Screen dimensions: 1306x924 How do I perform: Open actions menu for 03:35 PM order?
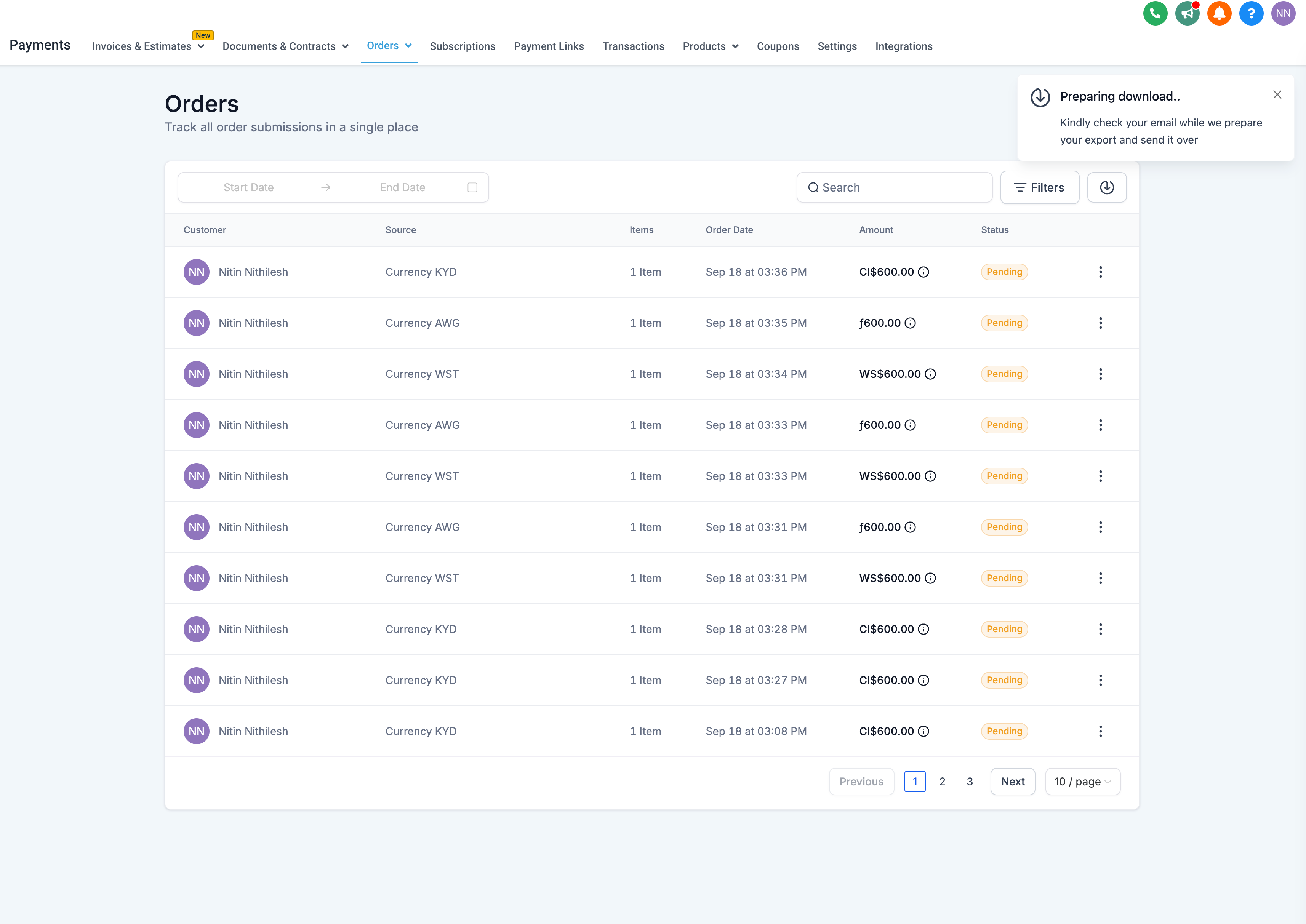tap(1100, 323)
